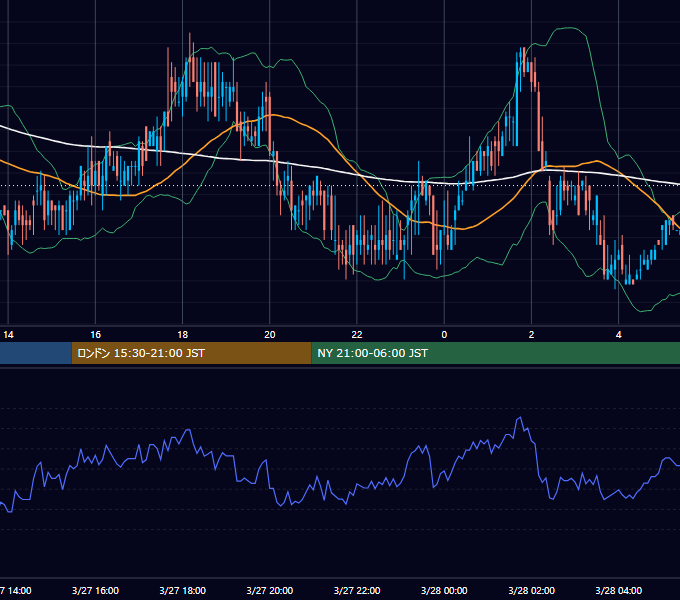This screenshot has width=680, height=600.
Task: Click the 3/27 20:00 date label
Action: click(270, 590)
